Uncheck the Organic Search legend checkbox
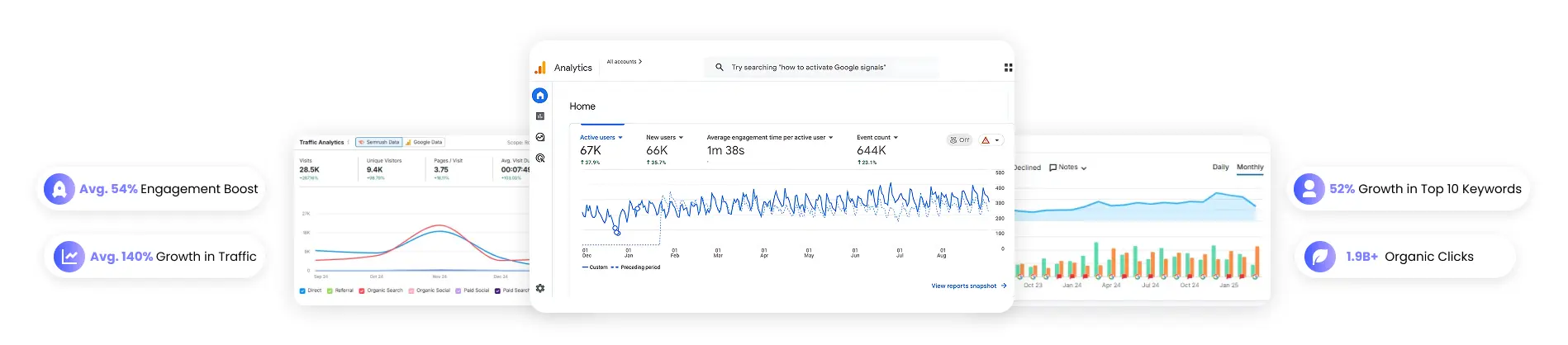Viewport: 1568px width, 345px height. 362,291
